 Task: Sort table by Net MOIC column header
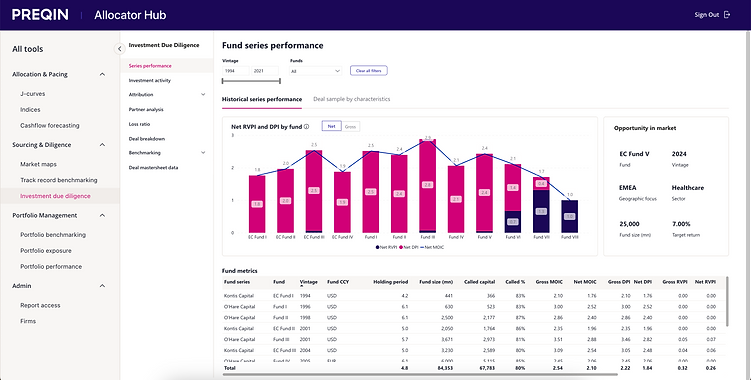click(x=585, y=282)
